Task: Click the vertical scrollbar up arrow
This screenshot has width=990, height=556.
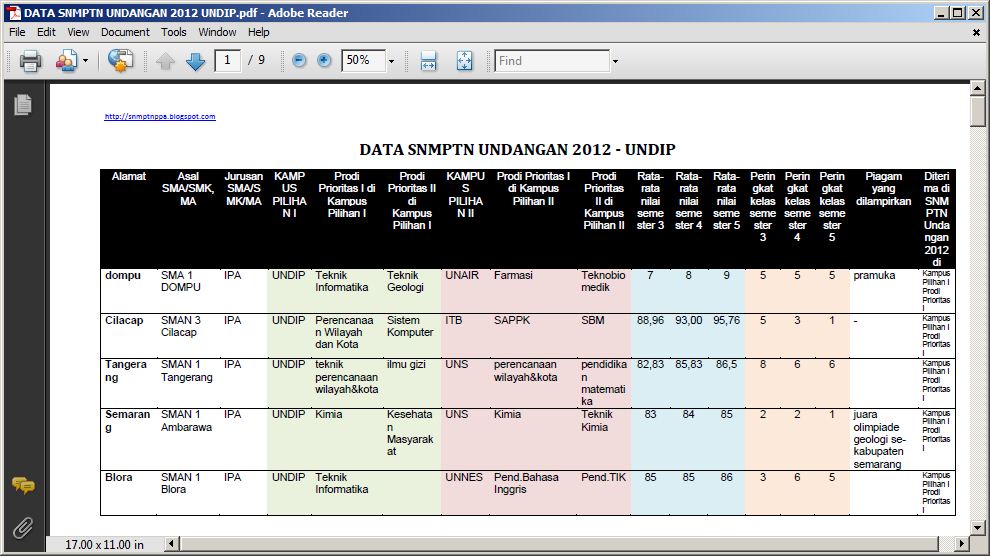Action: (977, 88)
